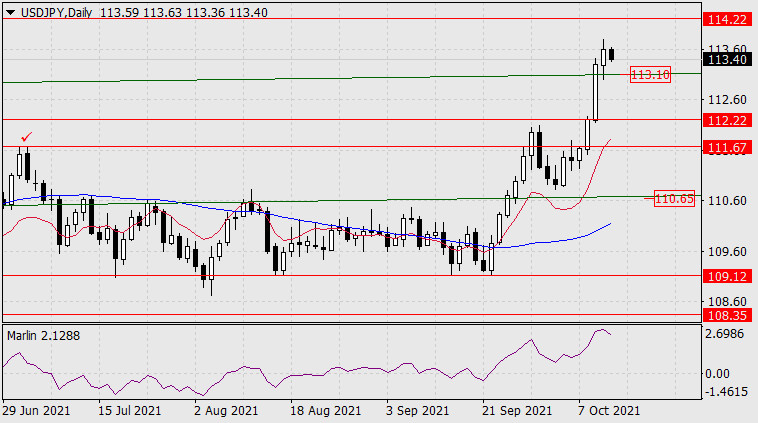Viewport: 758px width, 423px height.
Task: Click the 108.60 price axis value
Action: (727, 302)
